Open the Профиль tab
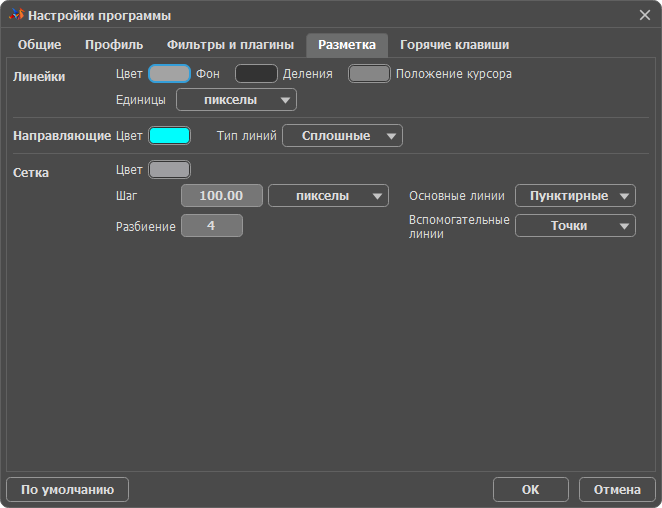The height and width of the screenshot is (508, 662). [x=114, y=45]
